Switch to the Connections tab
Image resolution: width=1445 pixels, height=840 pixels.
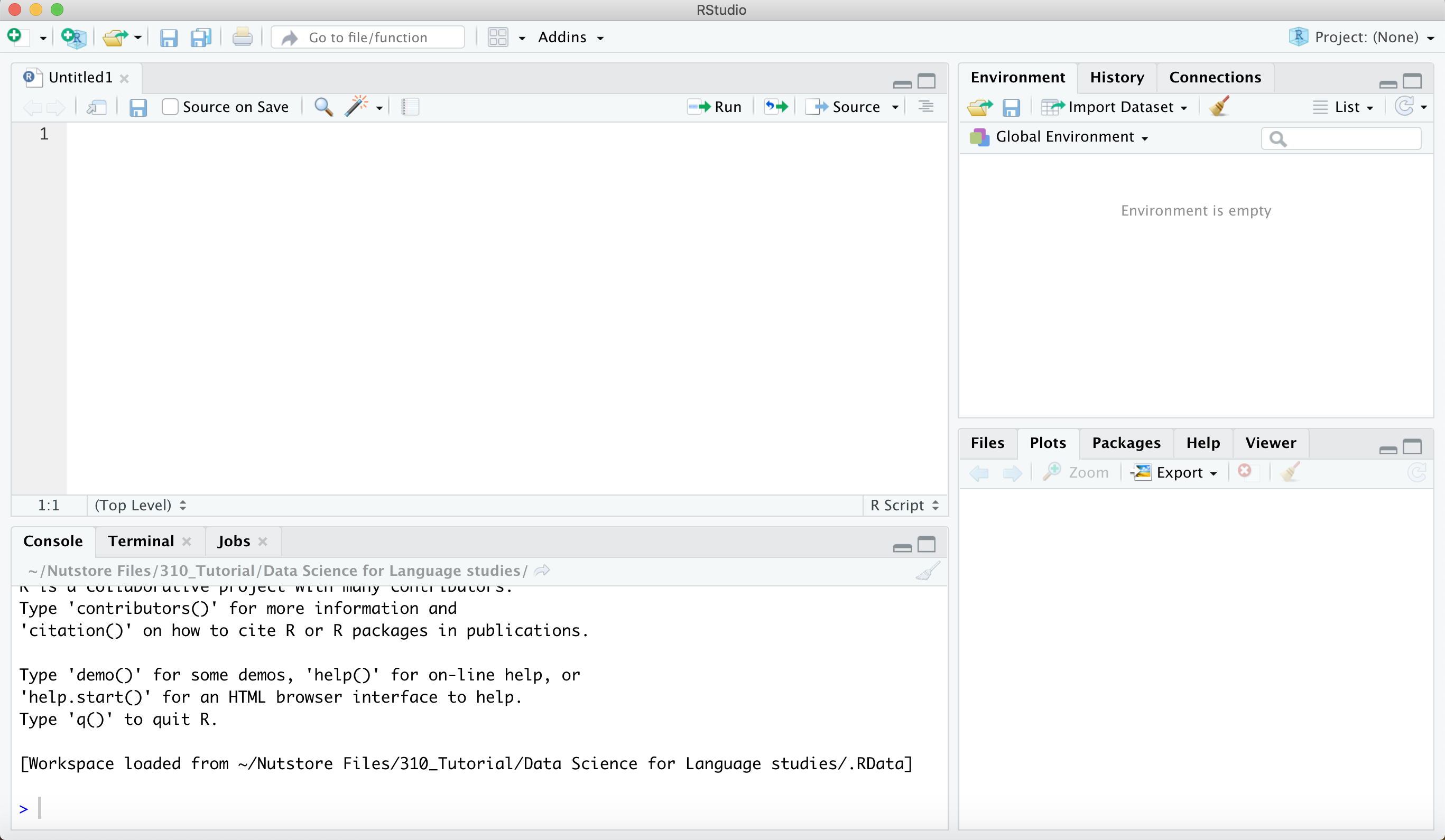click(1215, 77)
